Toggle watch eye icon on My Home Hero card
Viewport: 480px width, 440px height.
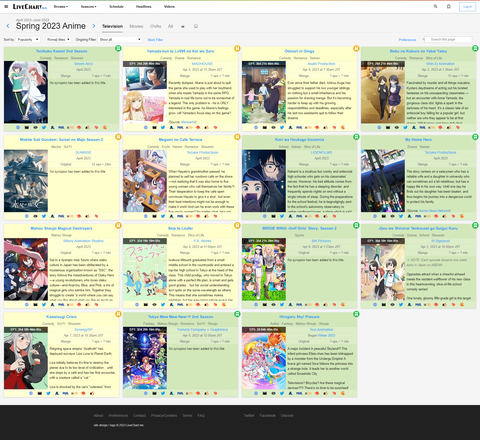[392, 216]
